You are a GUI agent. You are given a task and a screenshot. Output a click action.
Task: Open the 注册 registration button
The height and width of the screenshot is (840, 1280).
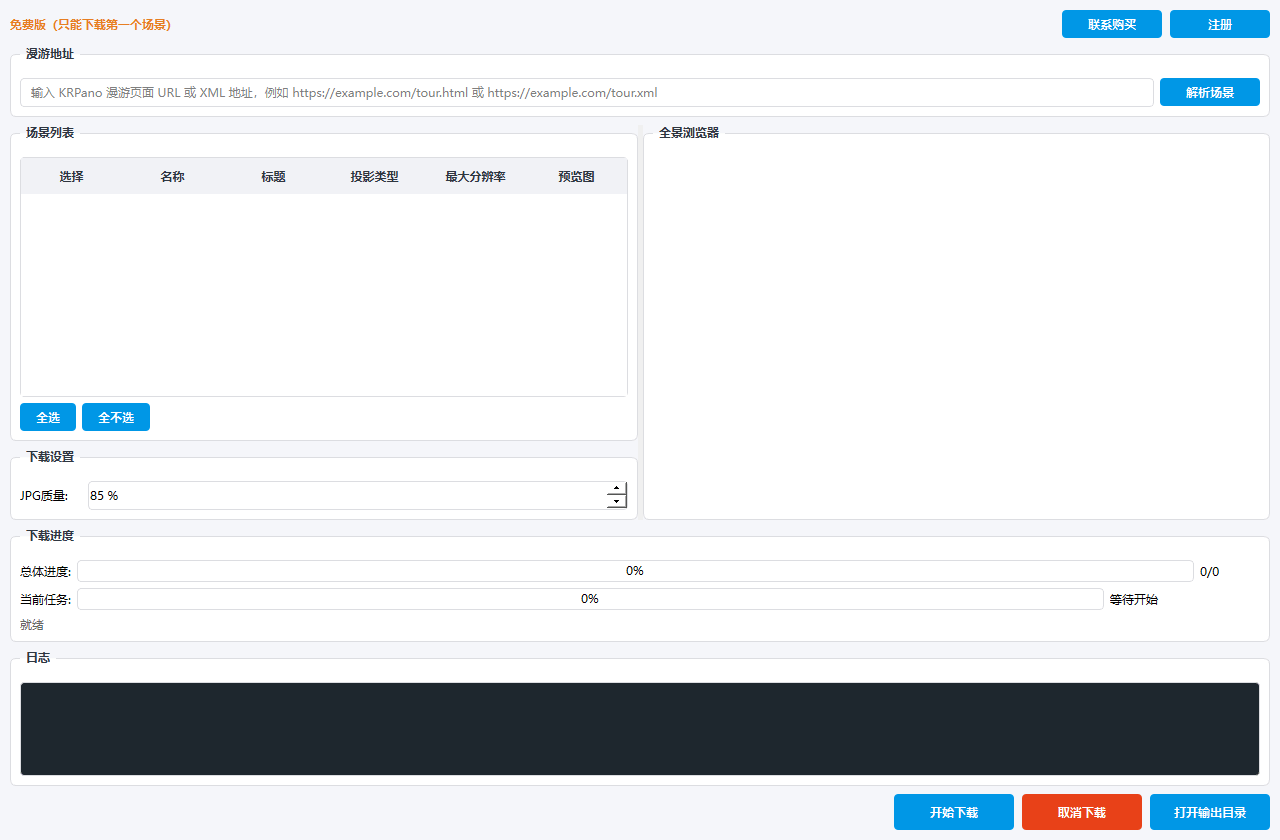(x=1220, y=24)
